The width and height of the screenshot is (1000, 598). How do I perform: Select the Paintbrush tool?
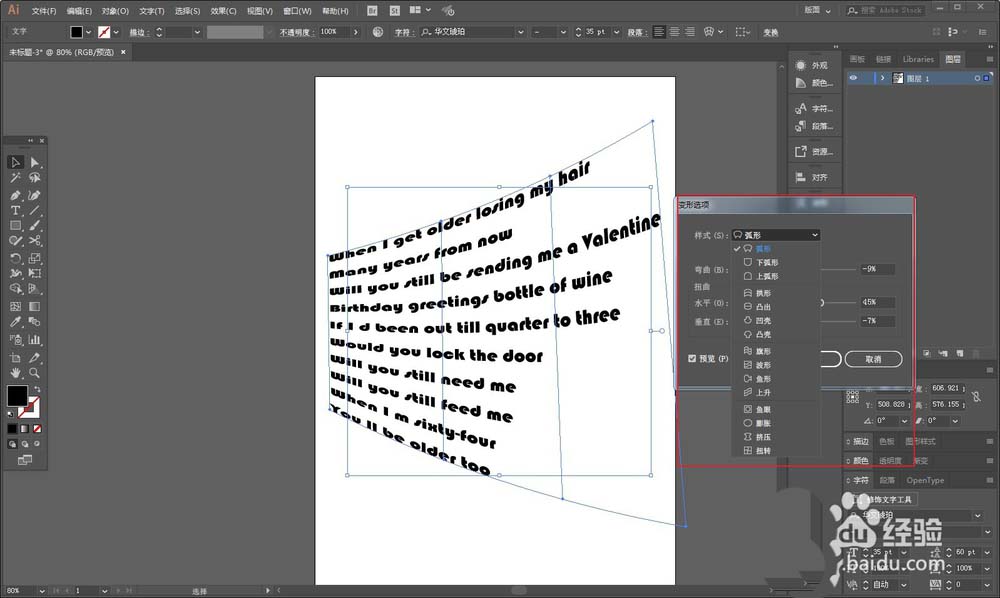(34, 226)
